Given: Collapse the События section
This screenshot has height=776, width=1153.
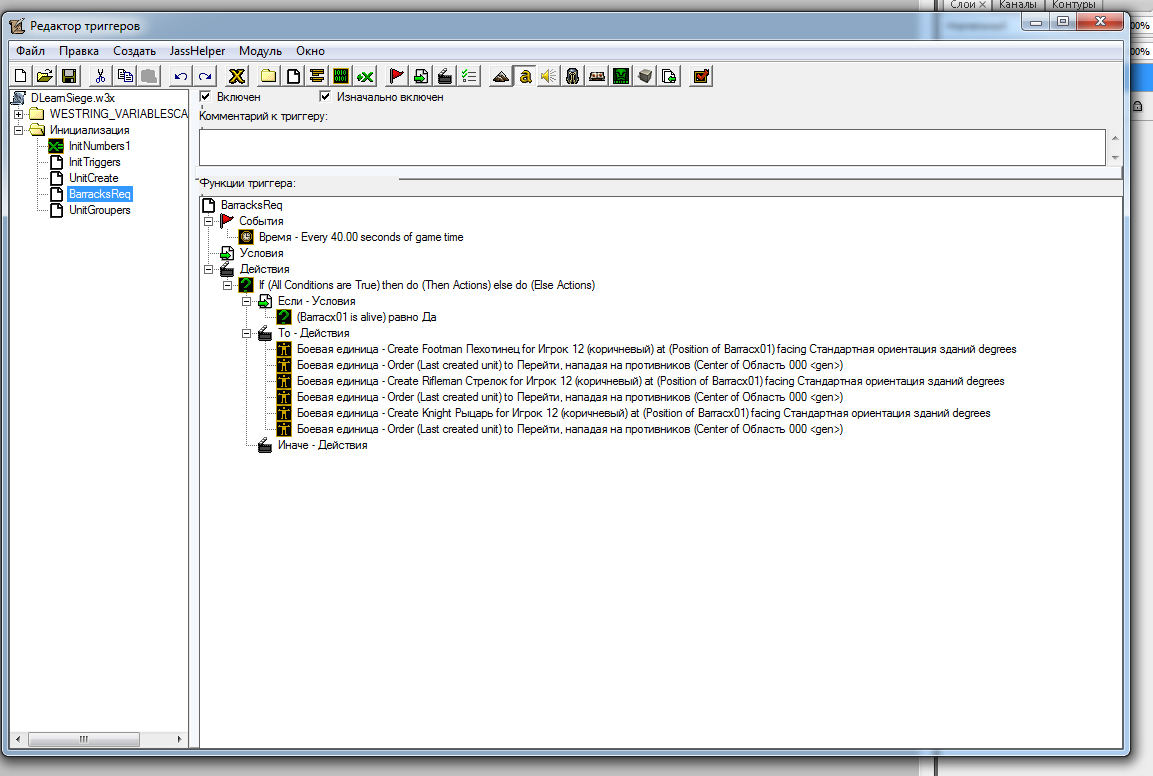Looking at the screenshot, I should [x=209, y=221].
